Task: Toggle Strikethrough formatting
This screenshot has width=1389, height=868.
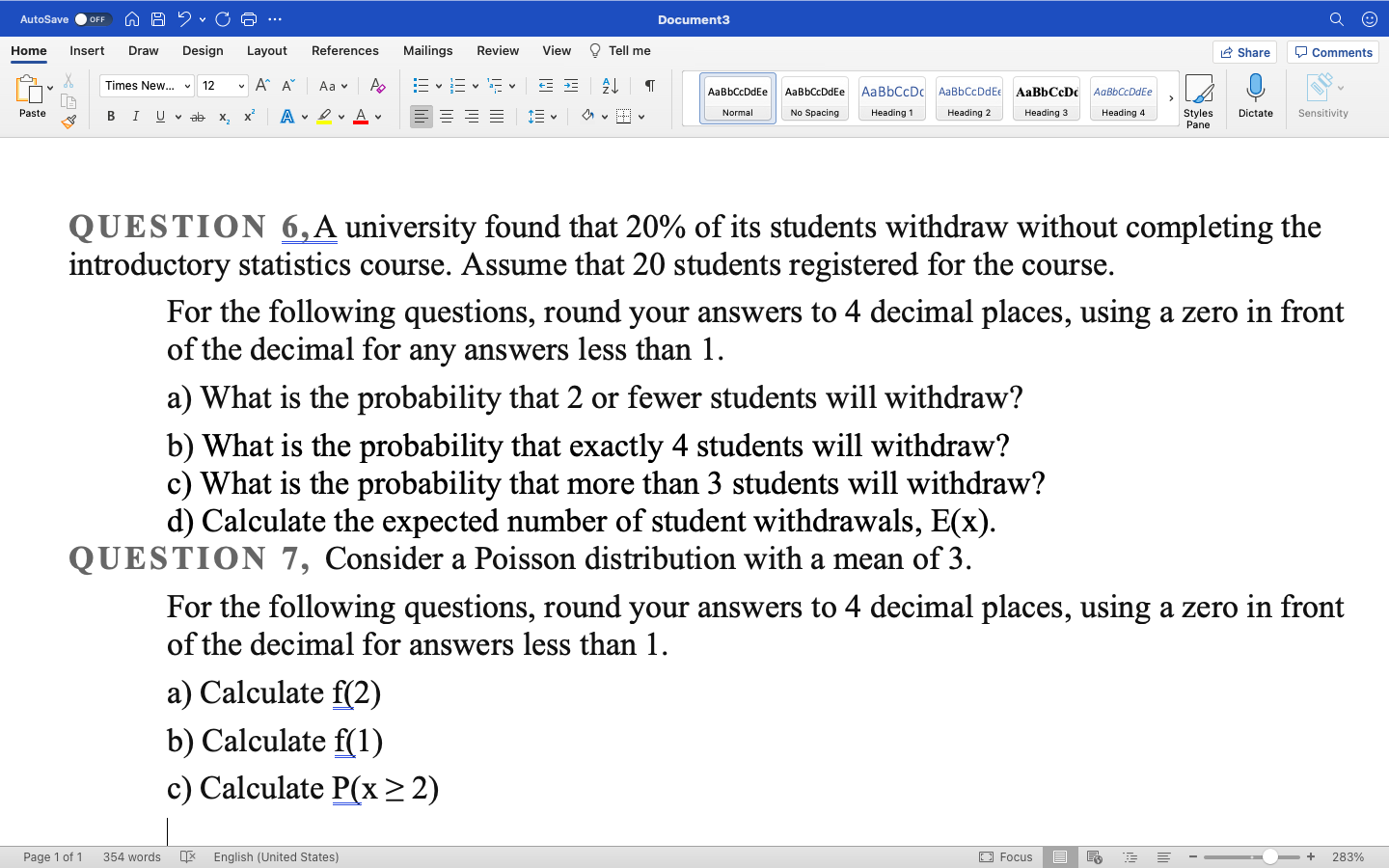Action: coord(198,117)
